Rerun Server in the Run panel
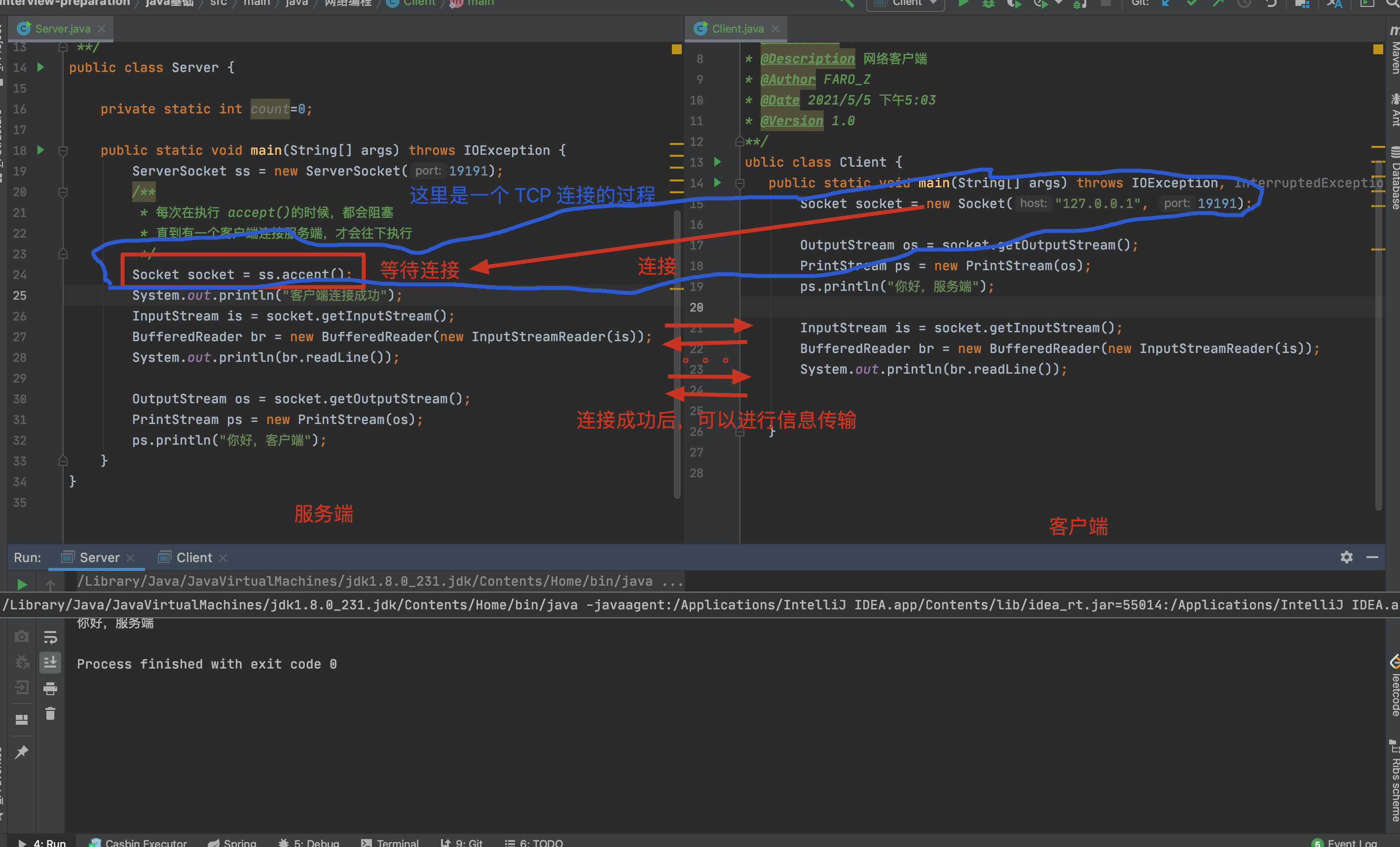Viewport: 1400px width, 847px height. [x=22, y=584]
